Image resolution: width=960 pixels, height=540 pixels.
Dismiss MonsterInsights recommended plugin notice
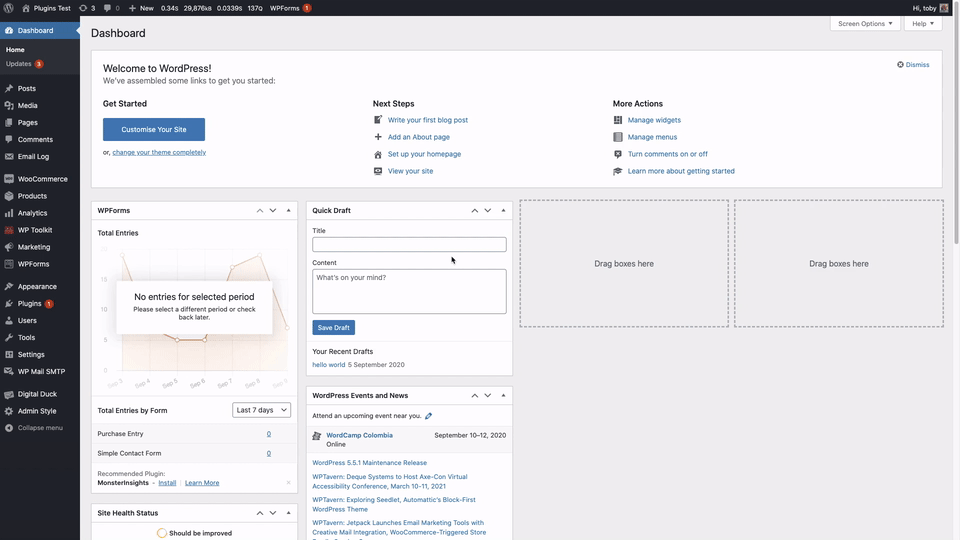pos(288,482)
